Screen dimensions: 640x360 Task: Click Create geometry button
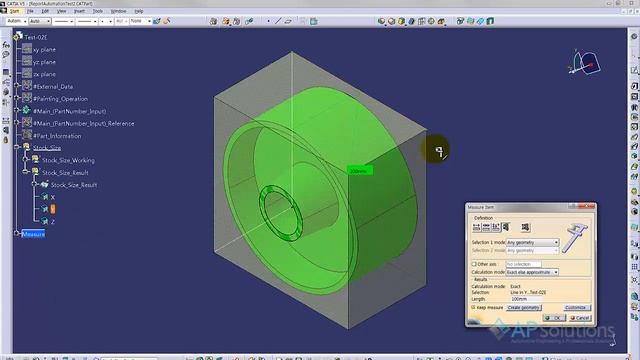(x=524, y=308)
